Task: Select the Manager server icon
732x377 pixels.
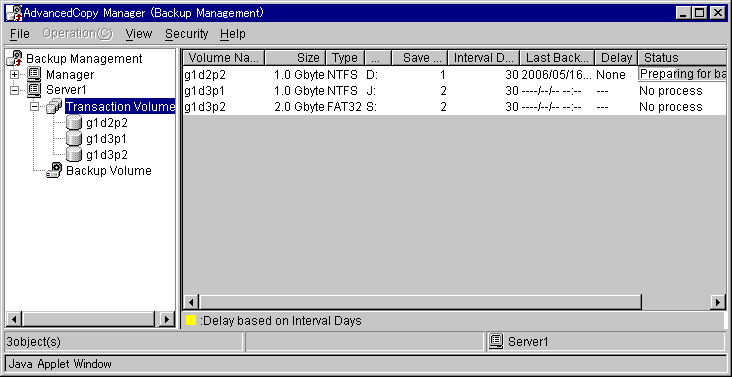Action: point(34,74)
